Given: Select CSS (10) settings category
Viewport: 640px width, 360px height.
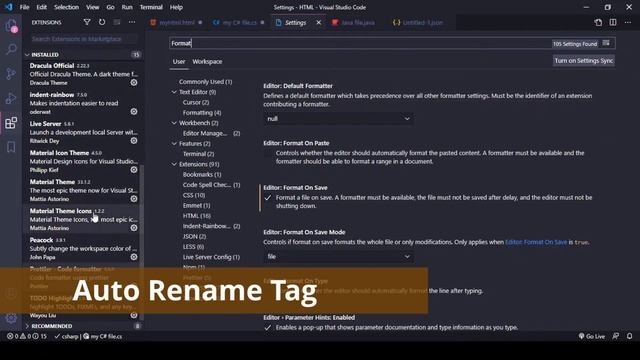Looking at the screenshot, I should pyautogui.click(x=194, y=195).
